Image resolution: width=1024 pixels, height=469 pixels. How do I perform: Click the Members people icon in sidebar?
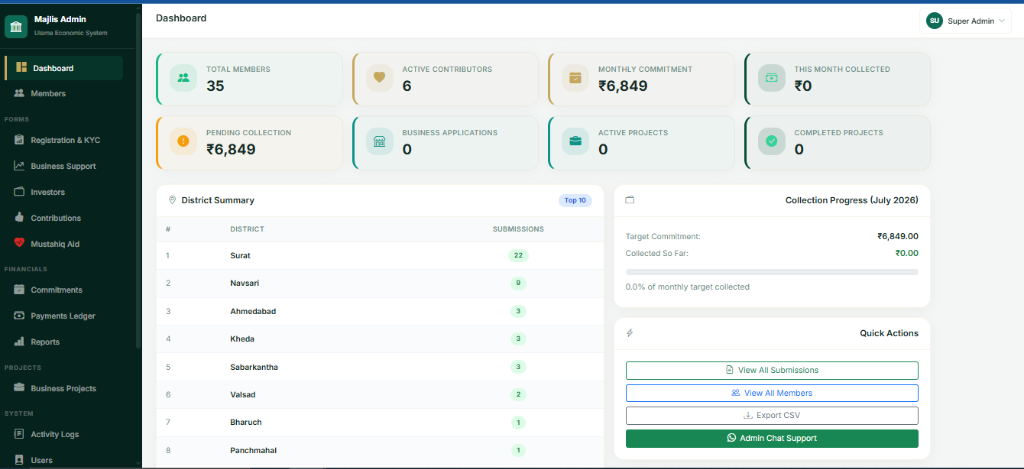(19, 93)
